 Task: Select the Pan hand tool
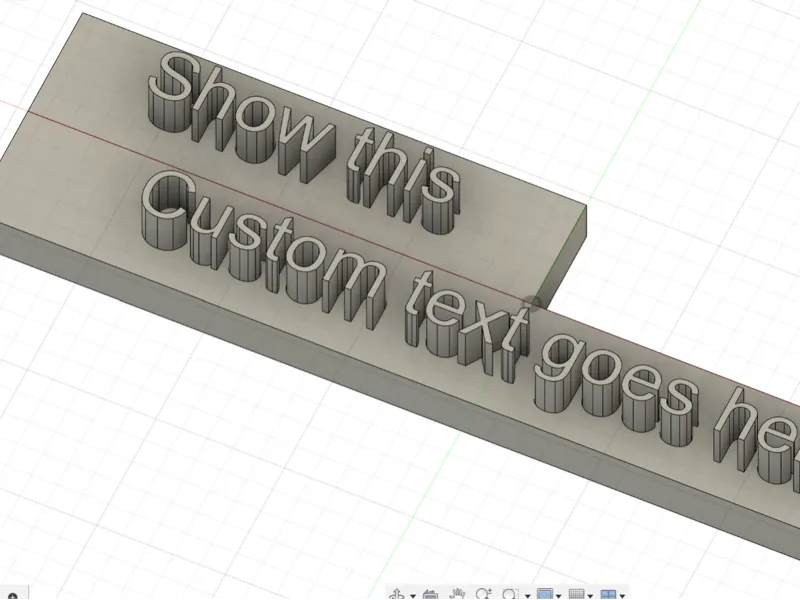(x=457, y=594)
